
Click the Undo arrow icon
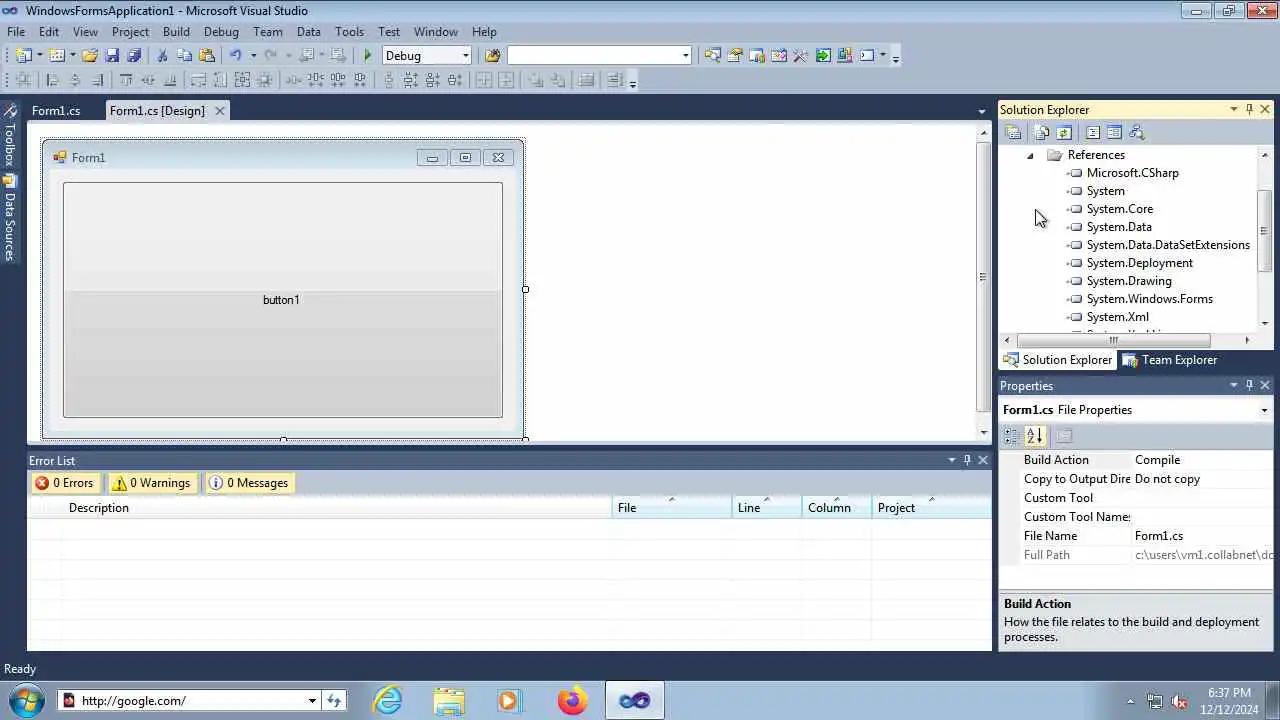coord(235,56)
